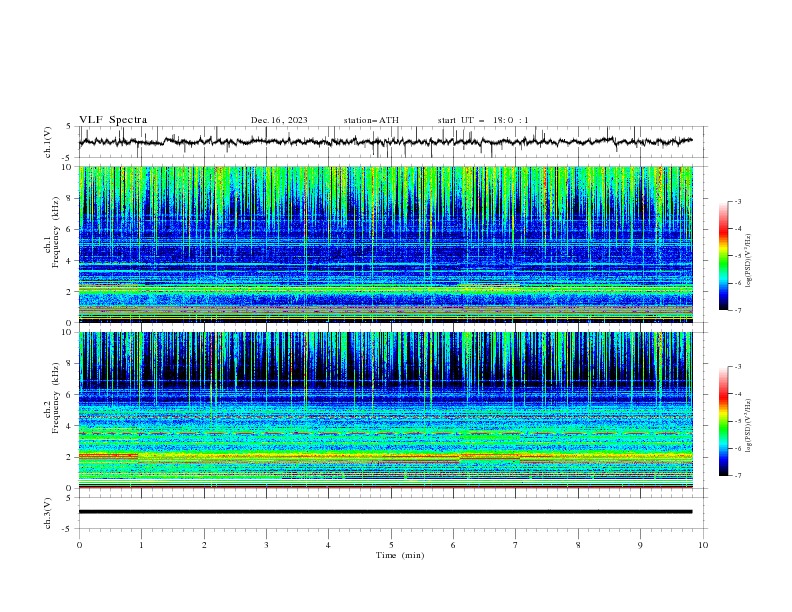
Task: Click the "3" tick label on Time axis
Action: click(266, 545)
